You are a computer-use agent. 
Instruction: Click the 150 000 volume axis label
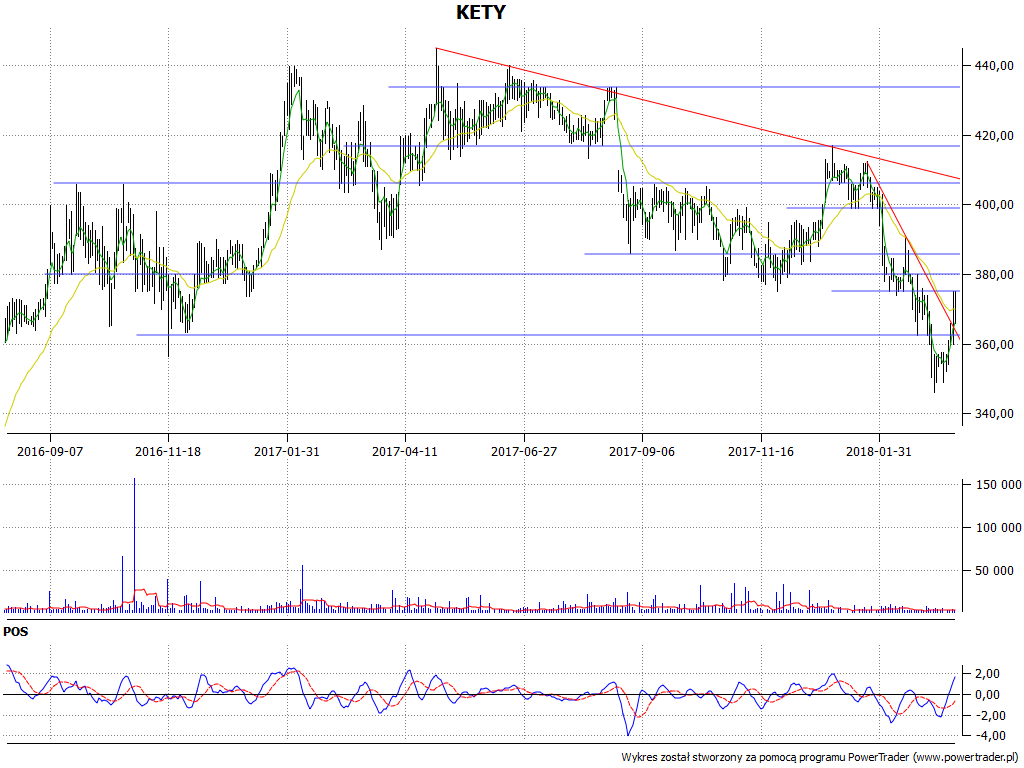tap(998, 485)
